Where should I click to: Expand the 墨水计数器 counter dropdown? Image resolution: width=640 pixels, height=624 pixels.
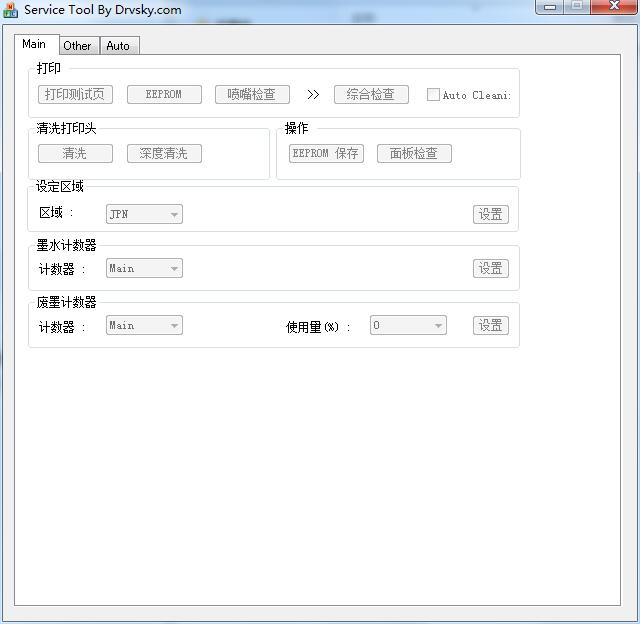[144, 268]
